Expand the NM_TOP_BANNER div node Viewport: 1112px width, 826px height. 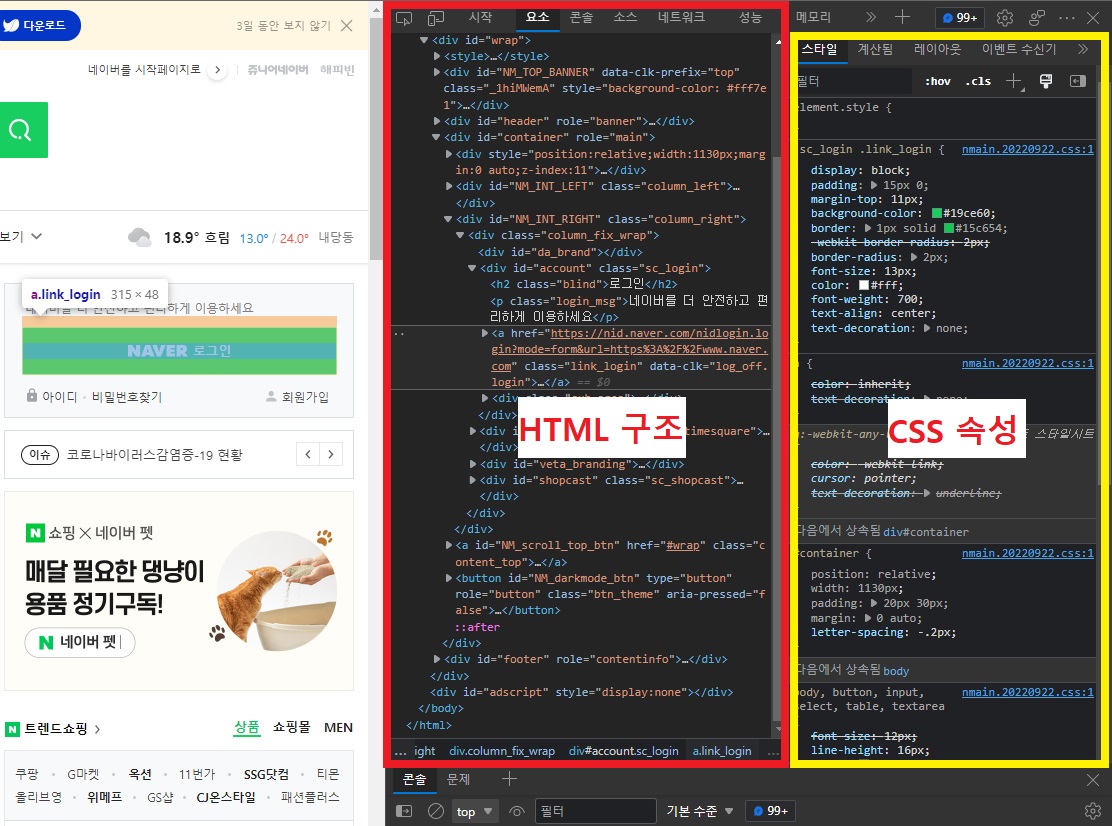[x=437, y=72]
